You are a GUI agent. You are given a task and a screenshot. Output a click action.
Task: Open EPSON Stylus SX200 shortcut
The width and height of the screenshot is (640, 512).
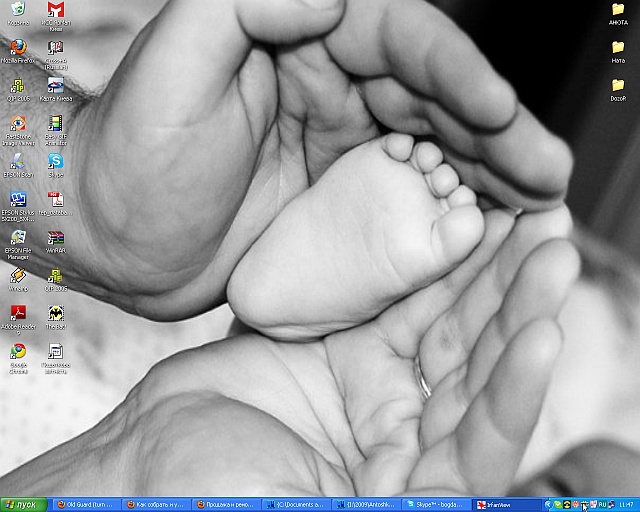[18, 207]
